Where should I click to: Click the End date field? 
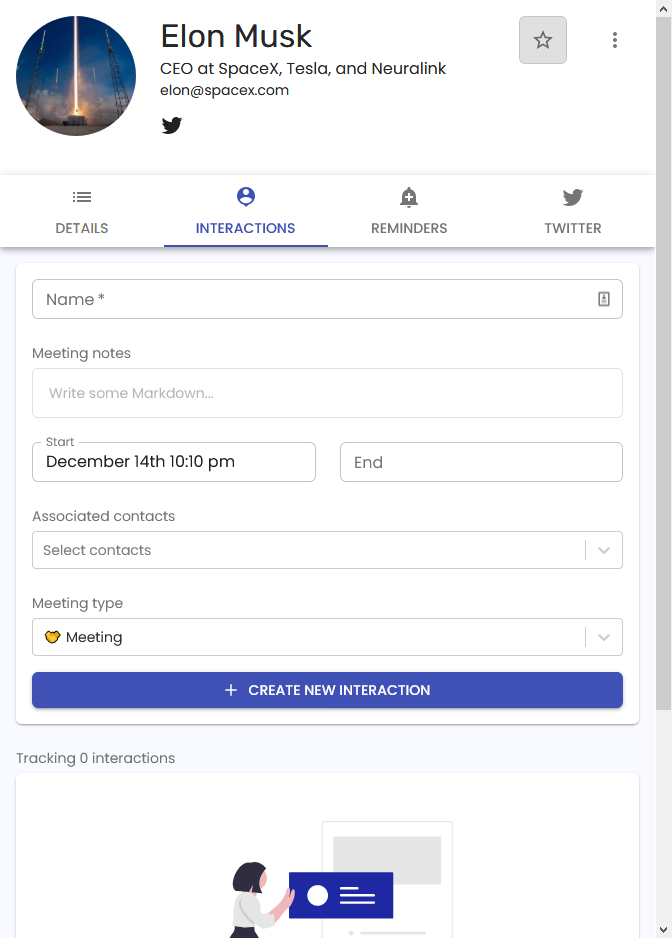tap(481, 462)
